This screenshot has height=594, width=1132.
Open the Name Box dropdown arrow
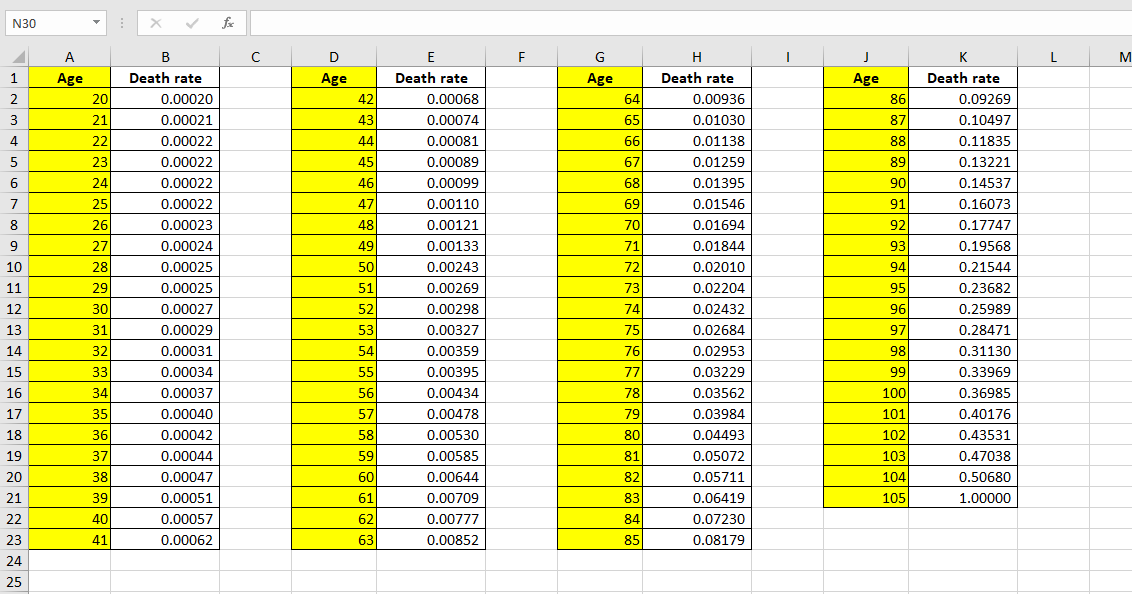(96, 22)
